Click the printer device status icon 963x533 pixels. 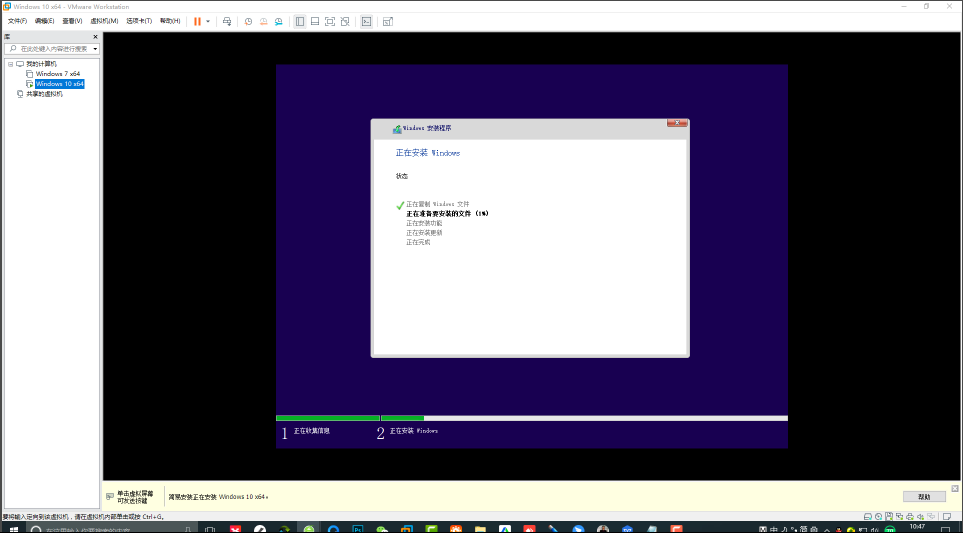click(x=910, y=516)
